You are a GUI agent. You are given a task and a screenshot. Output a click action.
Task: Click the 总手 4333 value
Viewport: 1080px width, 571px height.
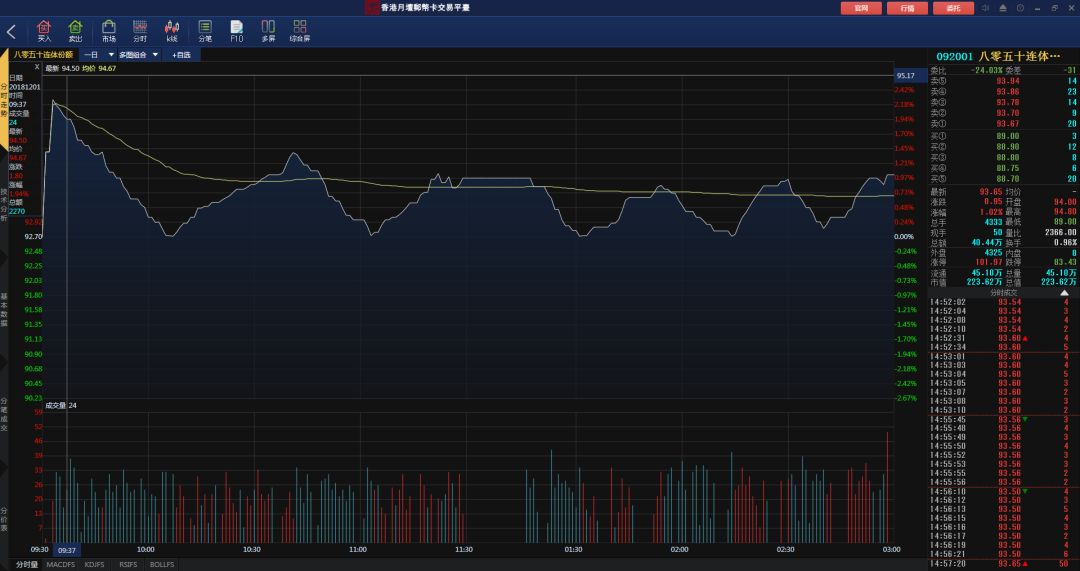993,222
